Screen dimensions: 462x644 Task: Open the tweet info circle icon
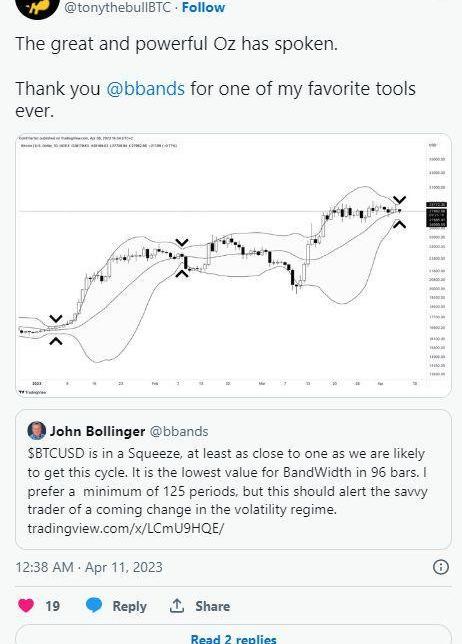441,567
